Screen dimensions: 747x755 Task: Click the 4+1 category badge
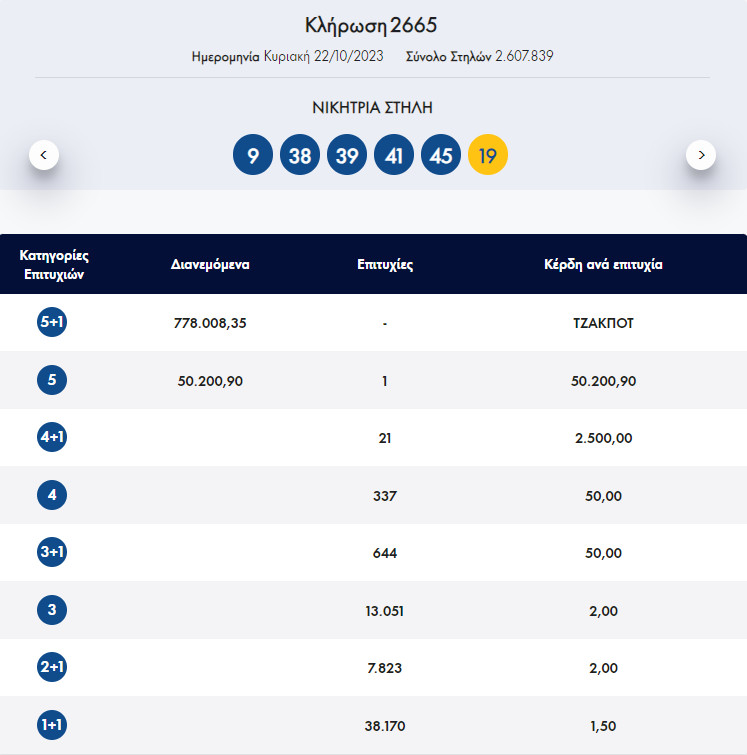(52, 438)
